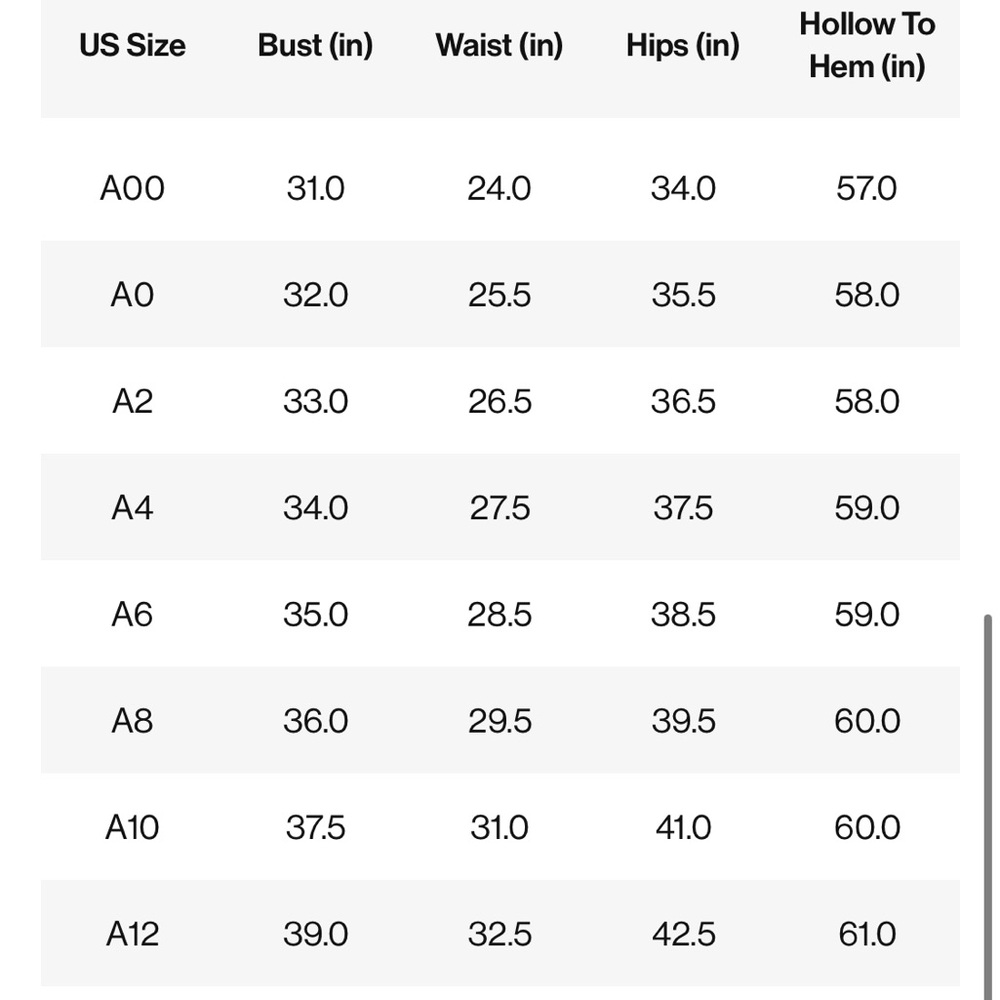Select the Hips (in) column header

pos(682,46)
